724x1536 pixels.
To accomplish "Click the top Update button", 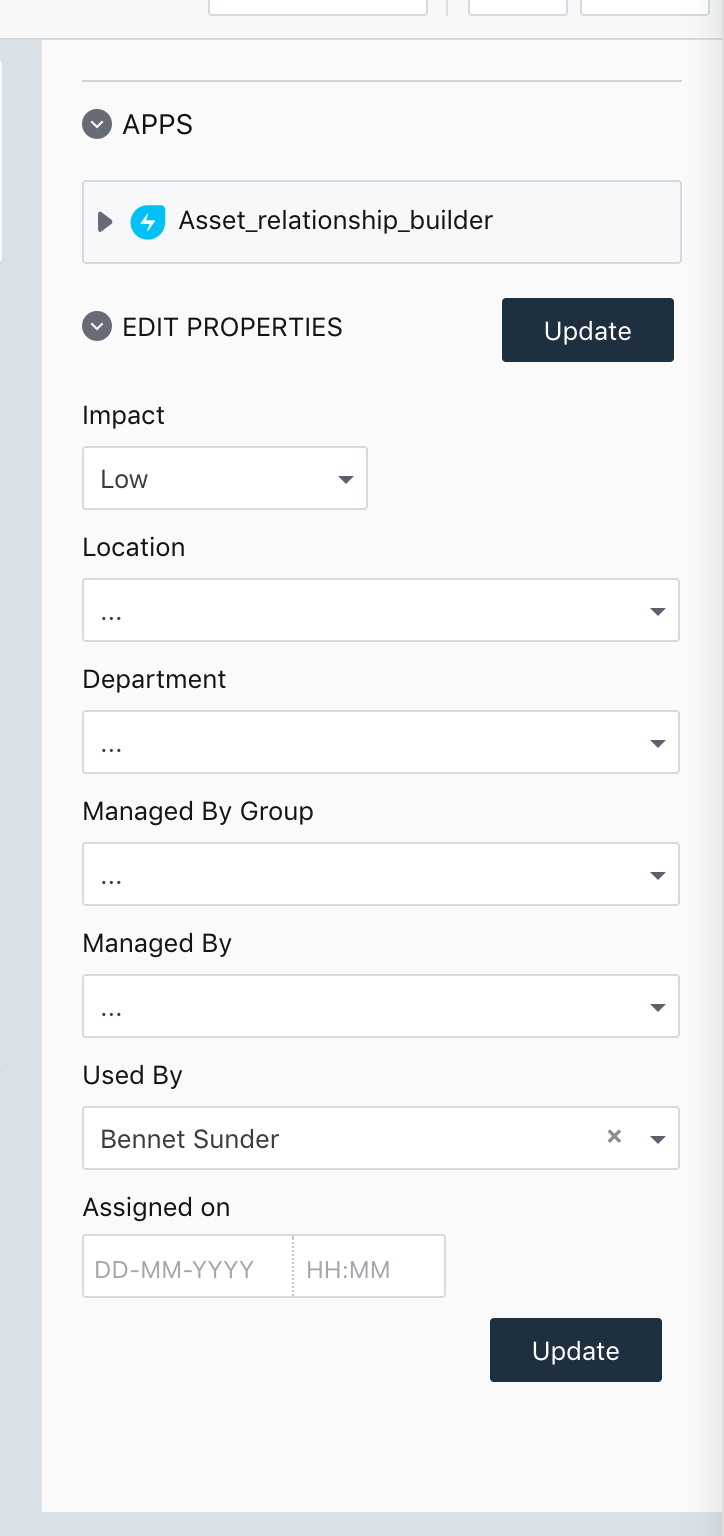I will pyautogui.click(x=587, y=330).
